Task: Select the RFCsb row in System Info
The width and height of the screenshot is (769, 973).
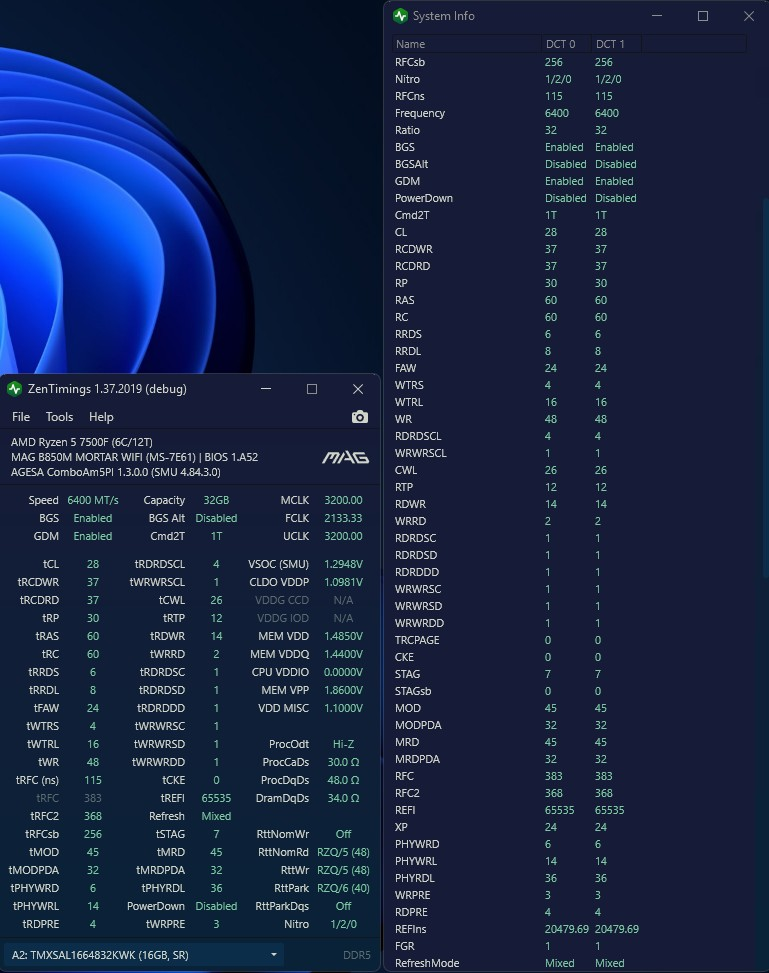Action: click(x=569, y=62)
